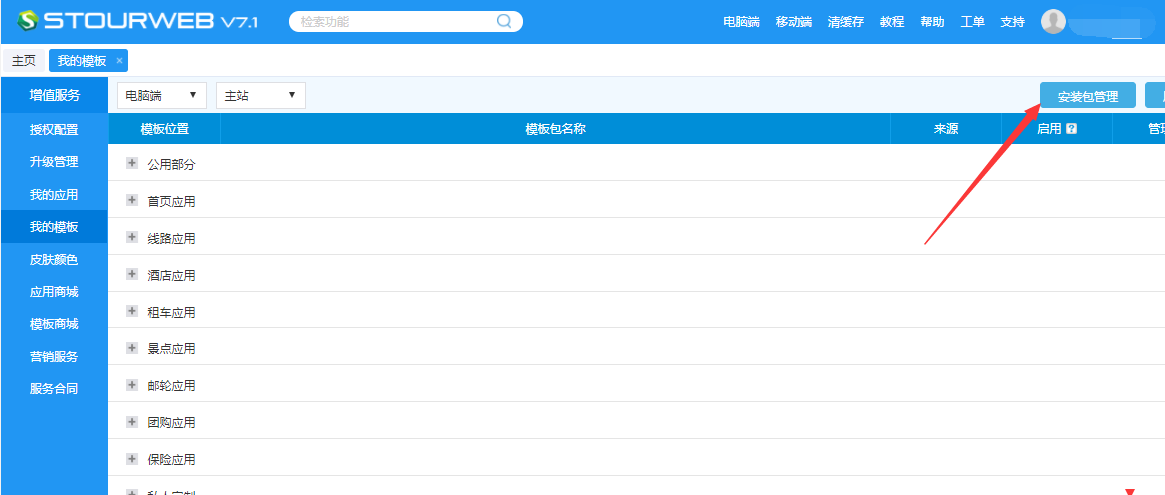
Task: Expand the 首页应用 row
Action: coord(132,200)
